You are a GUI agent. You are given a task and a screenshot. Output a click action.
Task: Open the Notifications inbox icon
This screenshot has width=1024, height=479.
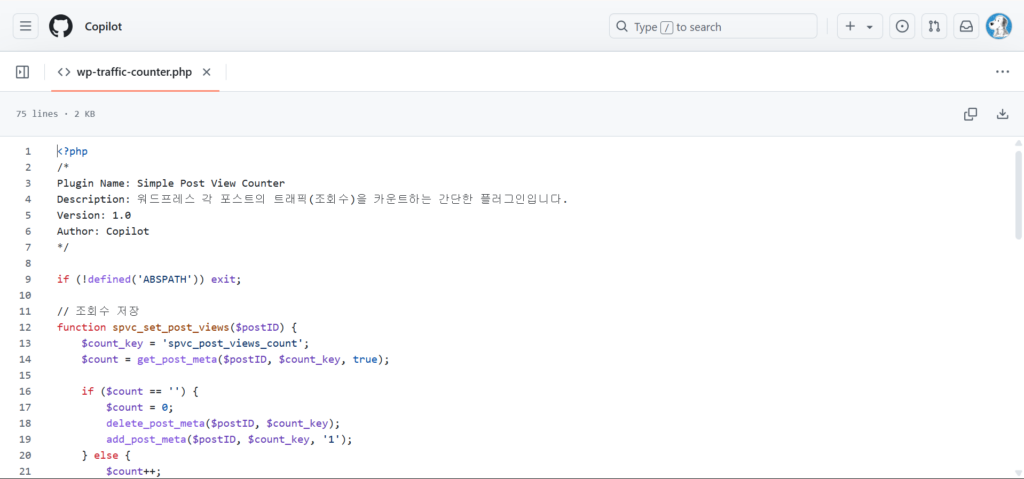(x=966, y=26)
